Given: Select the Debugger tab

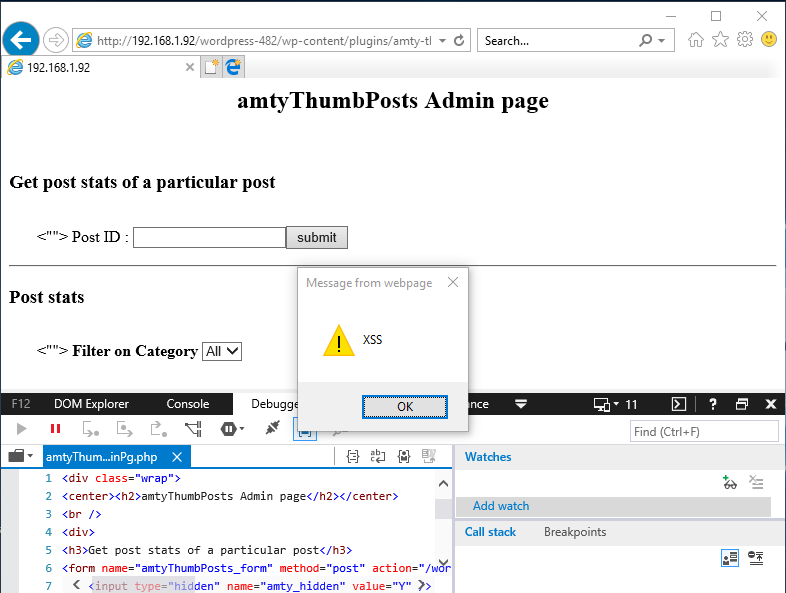Looking at the screenshot, I should [275, 404].
